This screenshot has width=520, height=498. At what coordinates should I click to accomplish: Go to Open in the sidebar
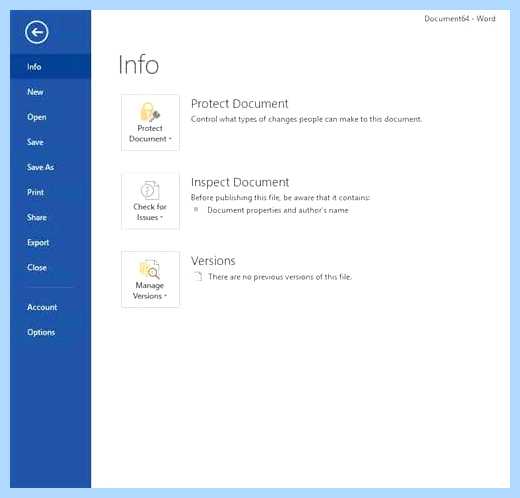point(50,117)
